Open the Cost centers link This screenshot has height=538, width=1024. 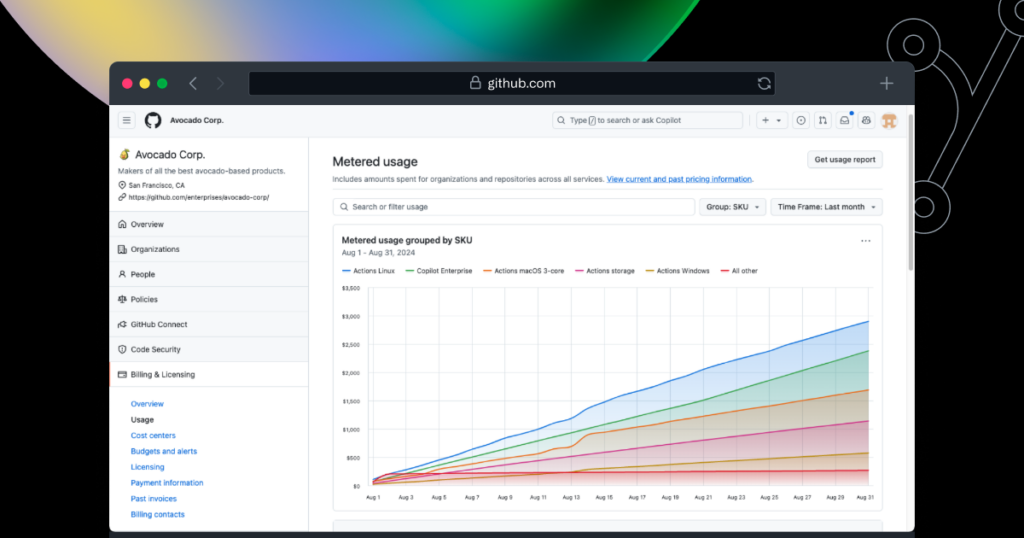153,435
